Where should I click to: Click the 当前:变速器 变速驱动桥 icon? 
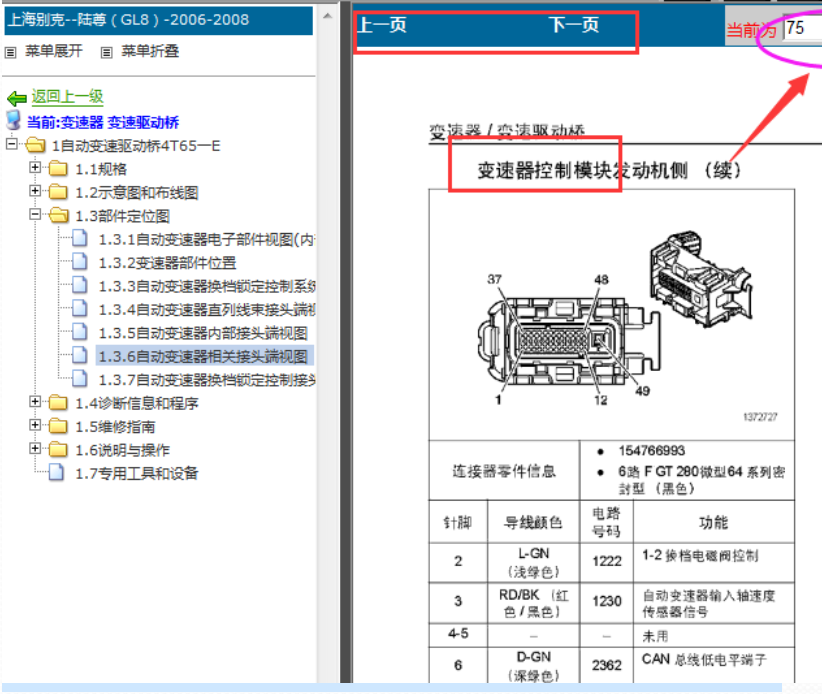click(x=13, y=120)
